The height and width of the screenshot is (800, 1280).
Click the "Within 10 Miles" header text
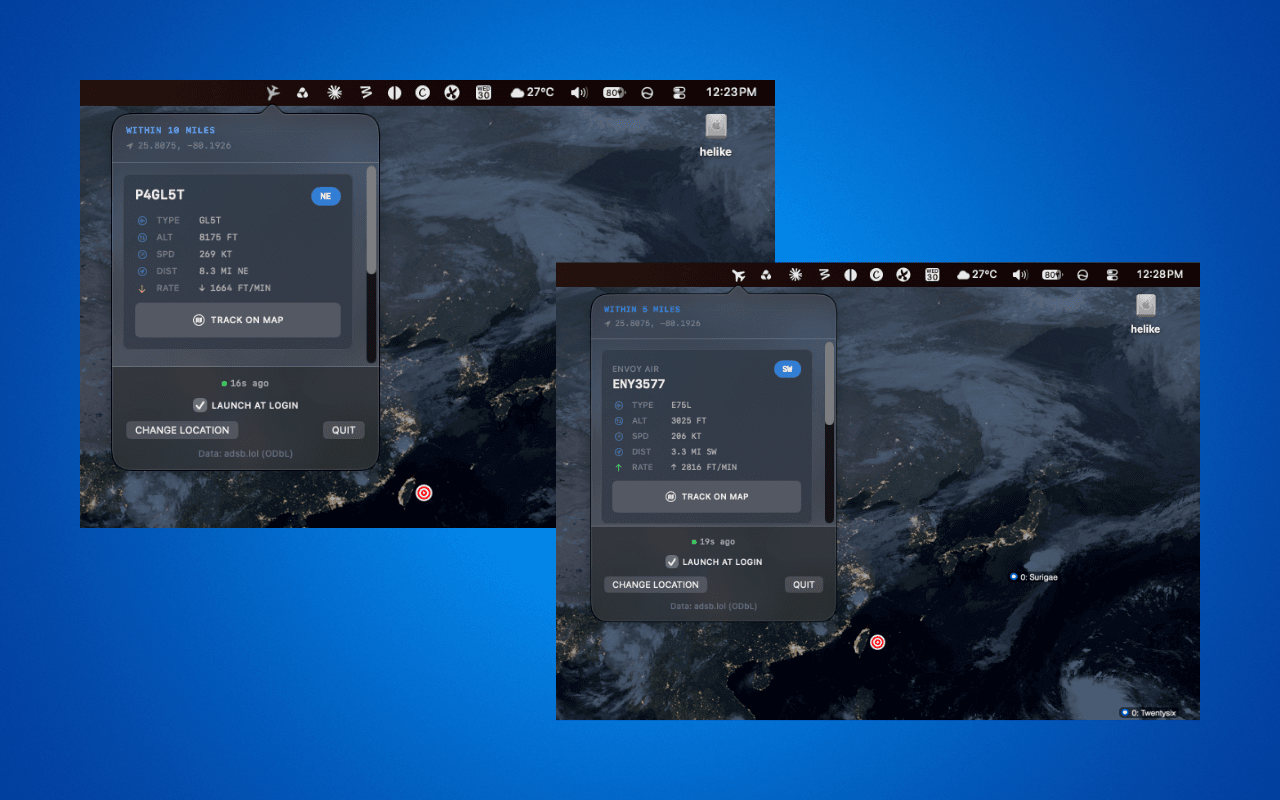pos(170,130)
